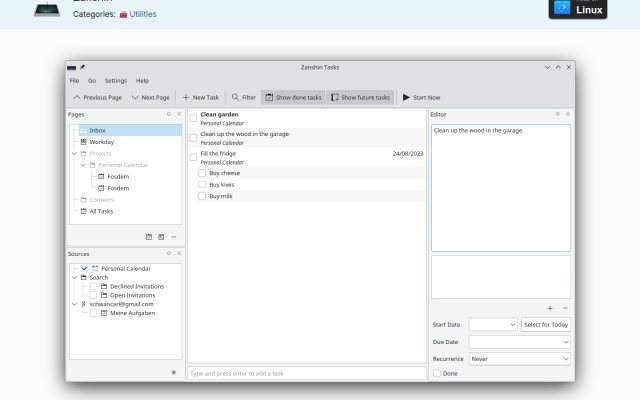Viewport: 640px width, 400px height.
Task: Remove attachment with minus icon
Action: (x=565, y=309)
